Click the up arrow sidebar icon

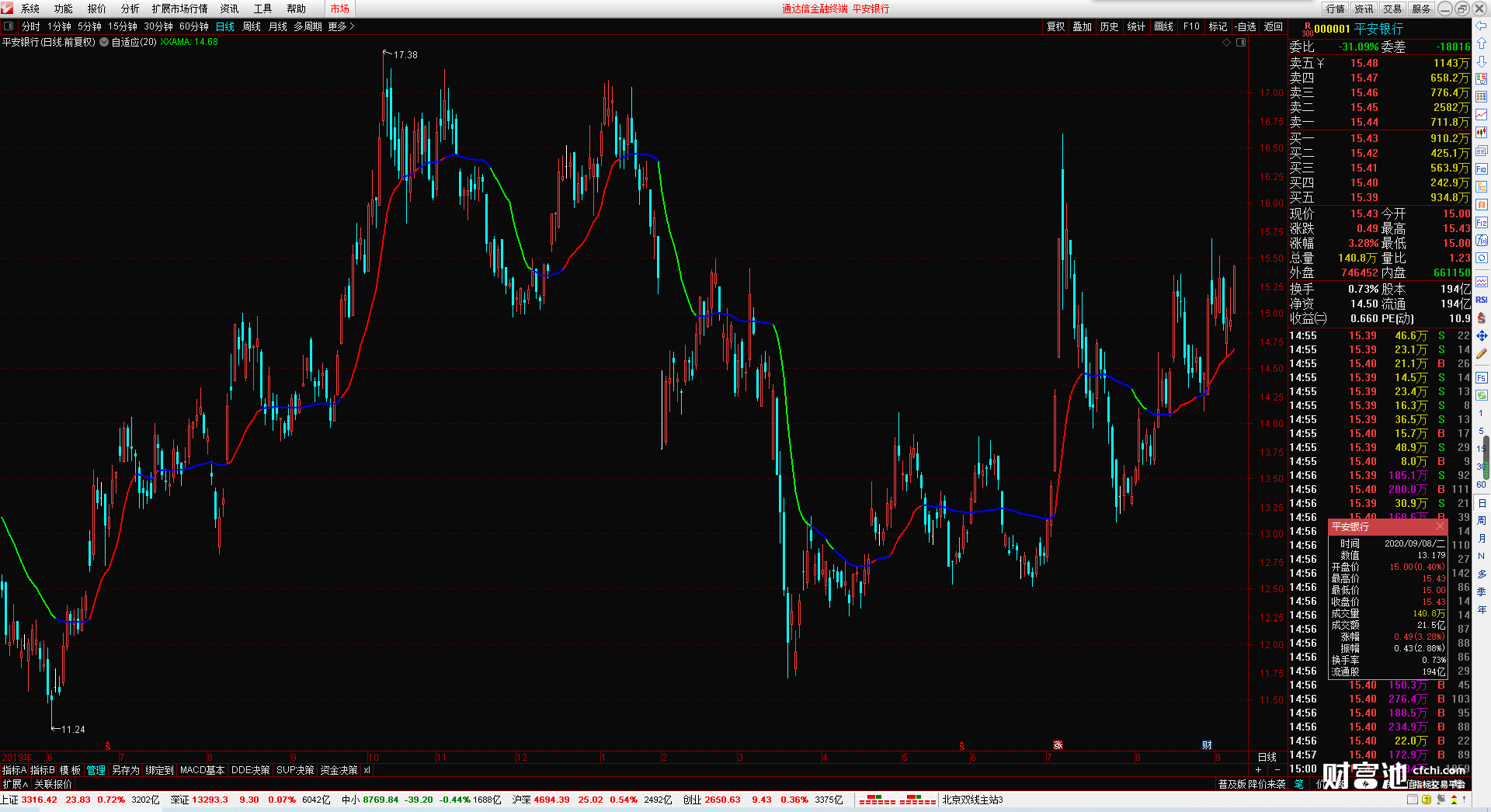(x=1481, y=43)
